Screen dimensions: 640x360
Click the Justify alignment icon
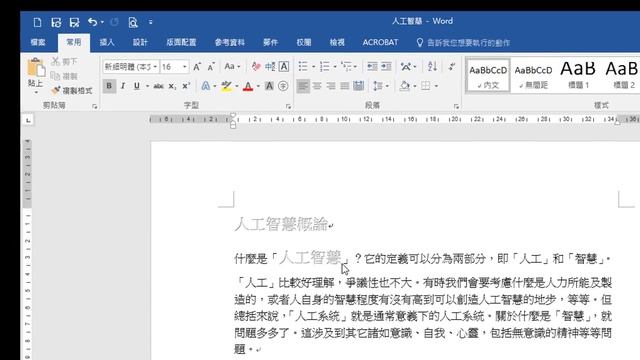[344, 86]
